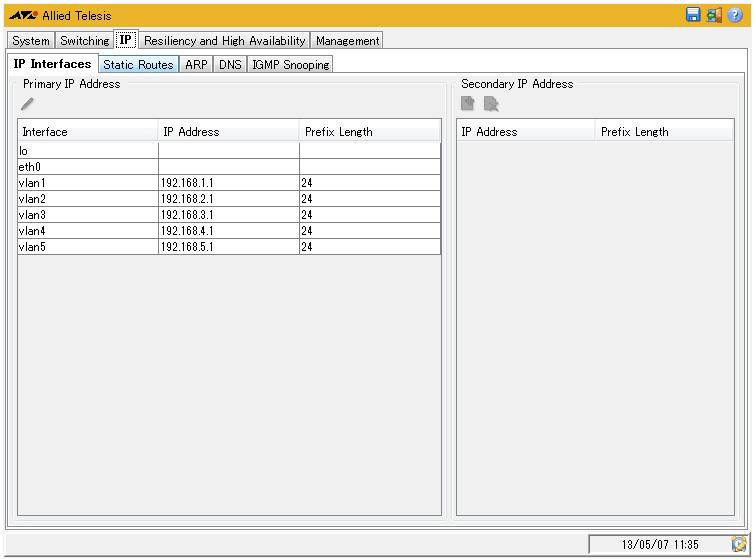Image resolution: width=754 pixels, height=560 pixels.
Task: Click the logout door icon
Action: 714,15
